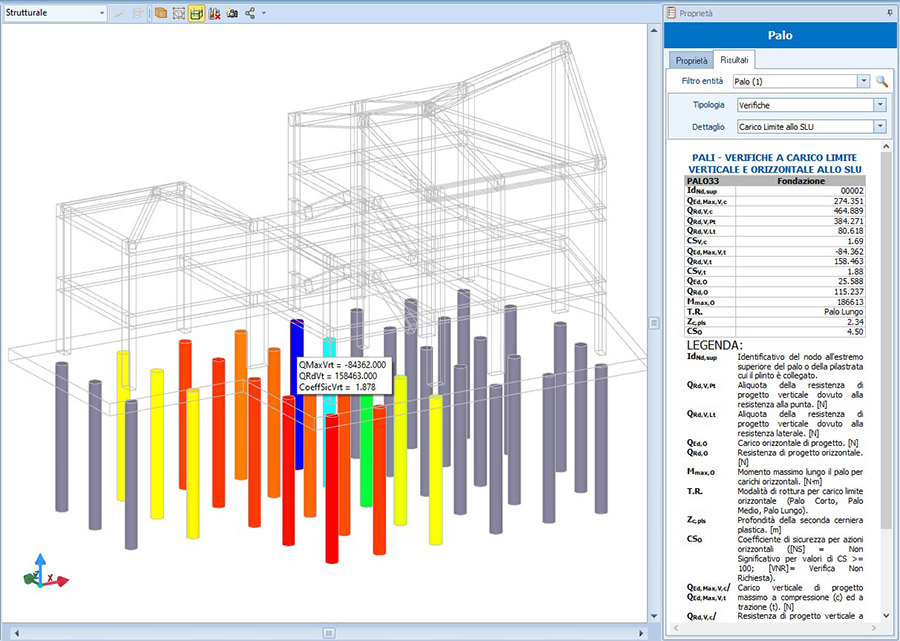Click the value 158.463 in the table
900x641 pixels.
pyautogui.click(x=848, y=262)
